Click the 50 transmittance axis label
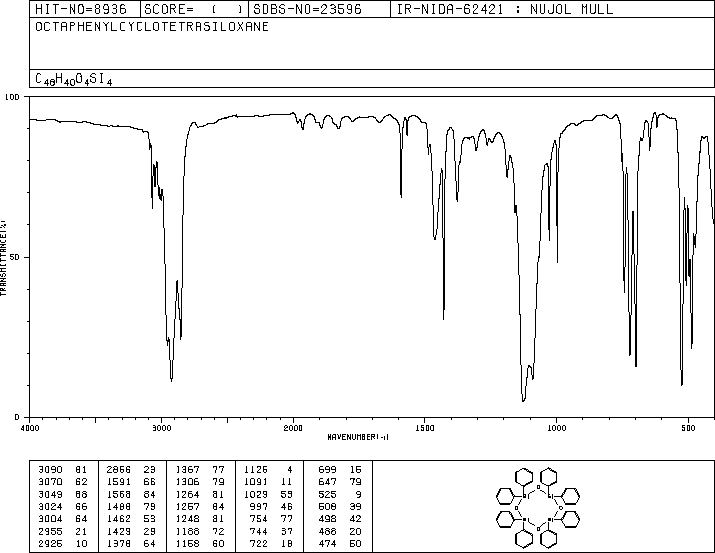Image resolution: width=715 pixels, height=553 pixels. [15, 257]
